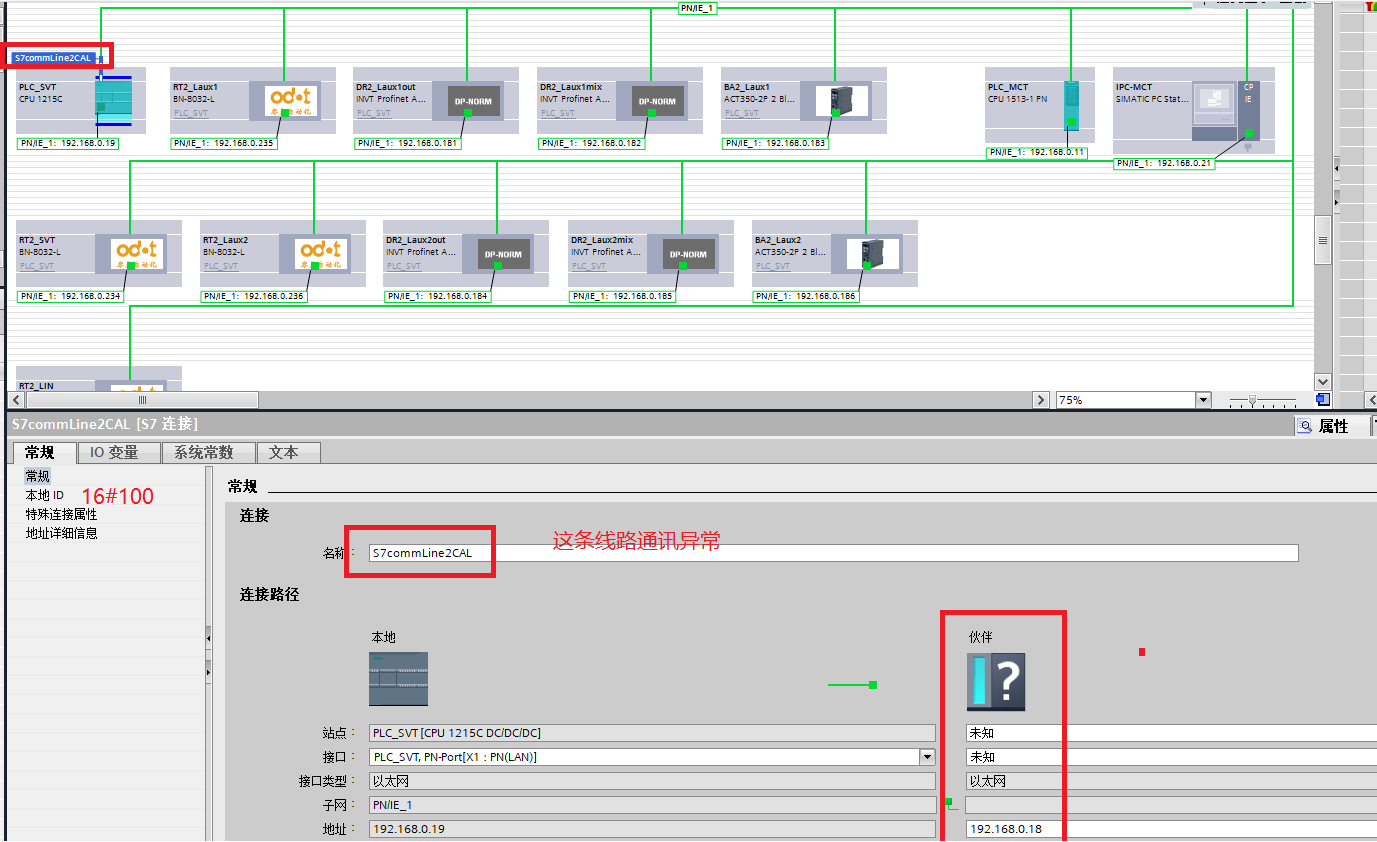This screenshot has height=842, width=1377.
Task: Click the IPC-MCT SIMATIC PC station icon
Action: tap(1216, 106)
